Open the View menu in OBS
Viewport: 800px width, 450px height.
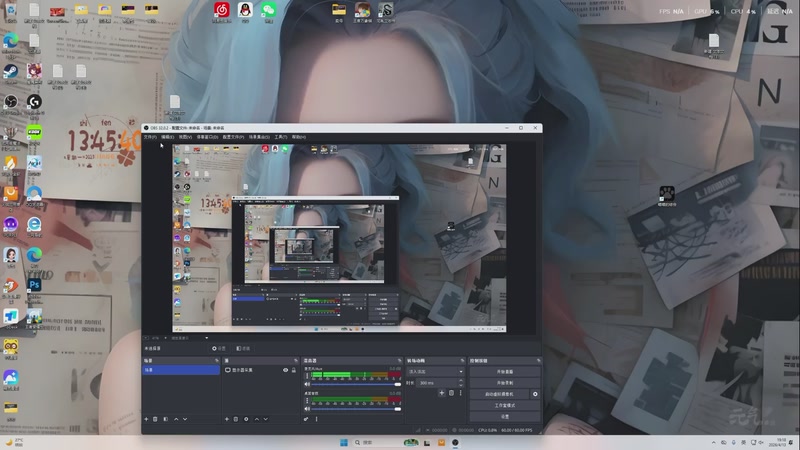coord(185,137)
